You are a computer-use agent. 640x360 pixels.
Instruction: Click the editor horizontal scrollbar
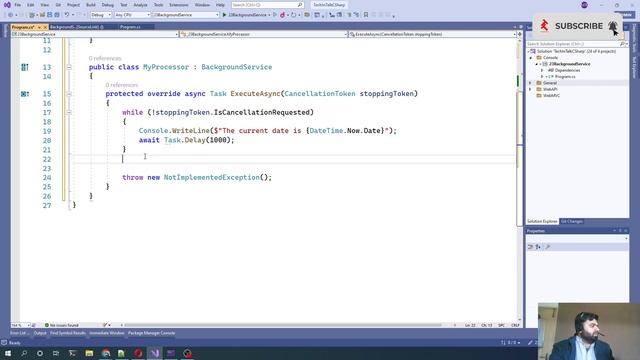click(x=282, y=325)
